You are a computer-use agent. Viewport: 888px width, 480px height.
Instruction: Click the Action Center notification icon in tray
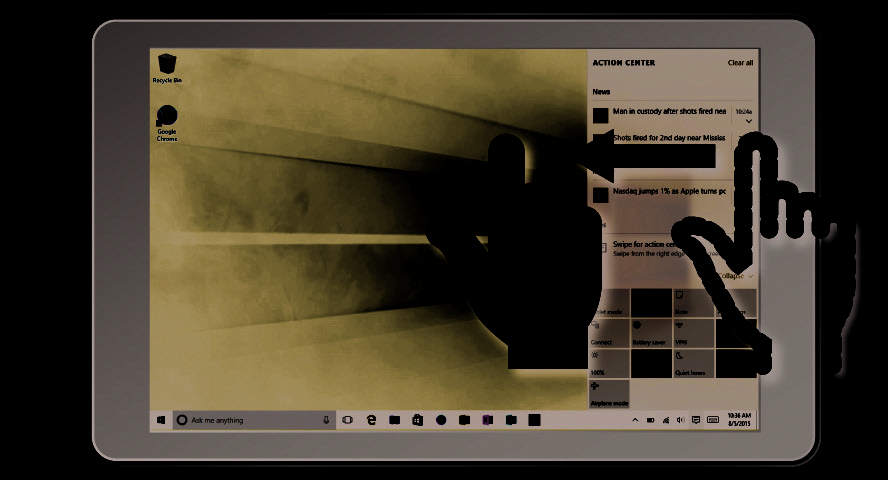coord(695,420)
